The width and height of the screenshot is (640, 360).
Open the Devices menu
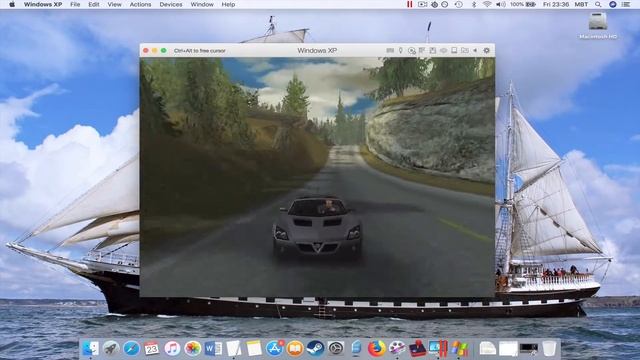[171, 4]
